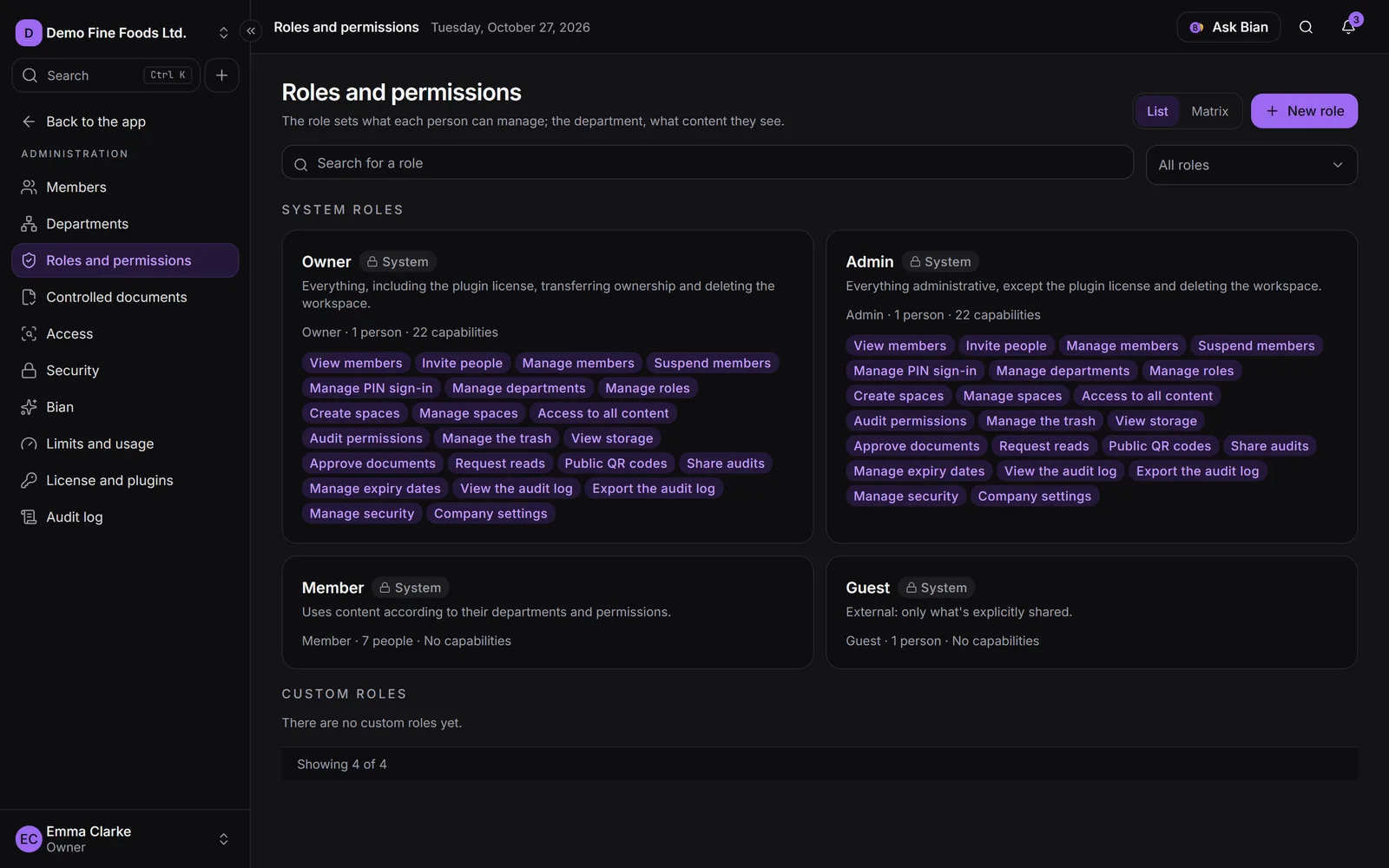Click the Access scan icon
Image resolution: width=1389 pixels, height=868 pixels.
coord(29,333)
